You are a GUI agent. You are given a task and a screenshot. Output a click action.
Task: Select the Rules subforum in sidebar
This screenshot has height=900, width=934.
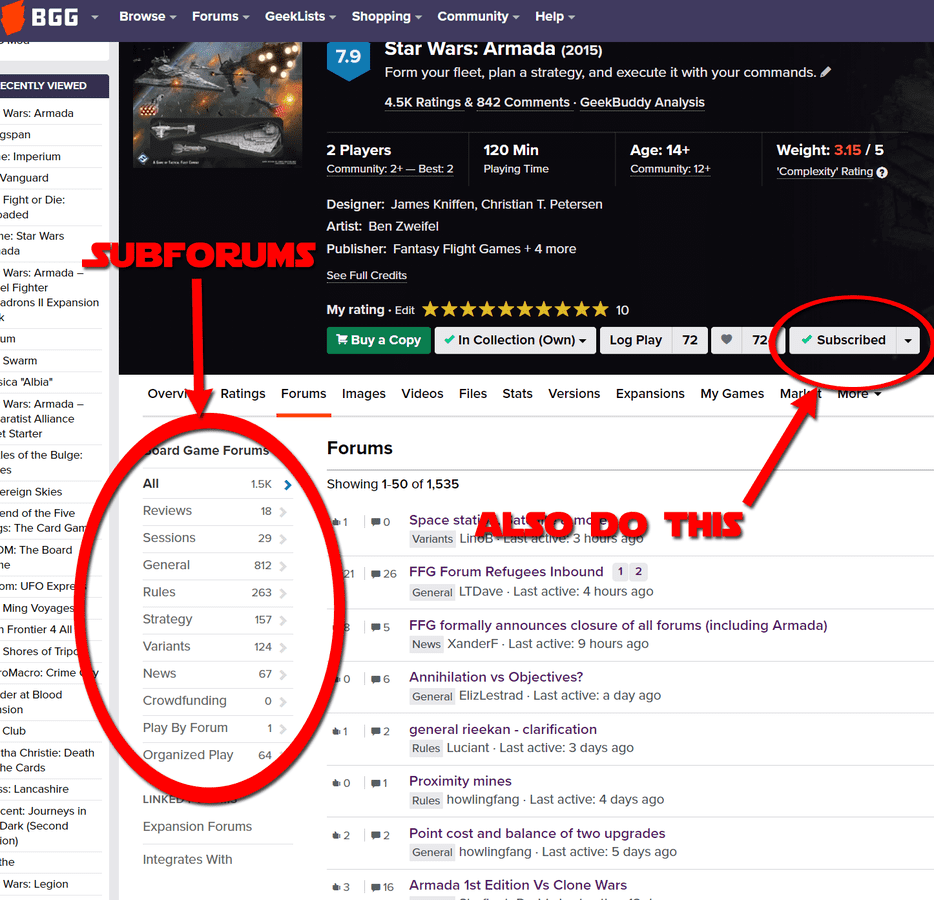(x=159, y=592)
